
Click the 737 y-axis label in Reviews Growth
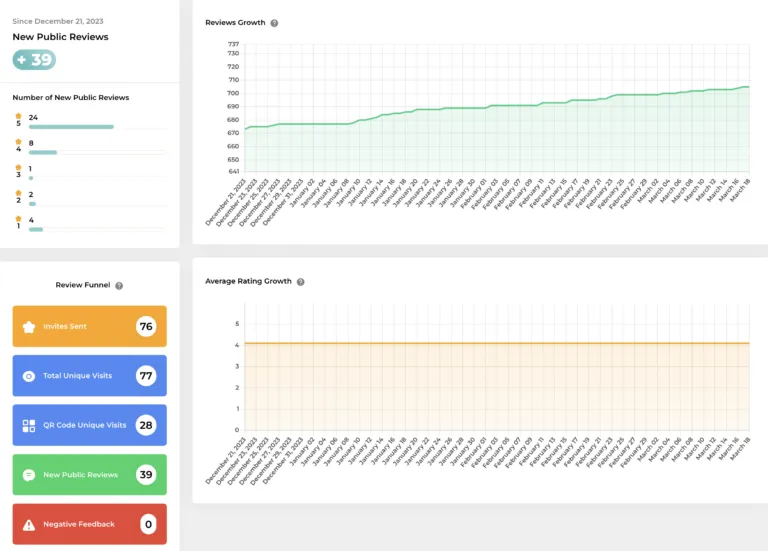click(x=233, y=44)
